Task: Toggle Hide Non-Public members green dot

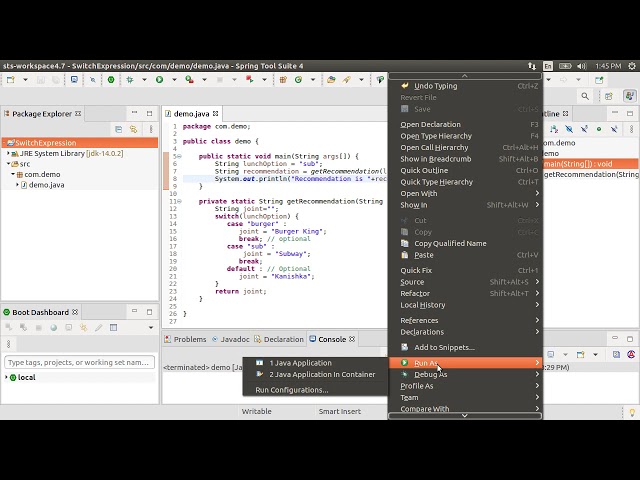Action: [599, 129]
